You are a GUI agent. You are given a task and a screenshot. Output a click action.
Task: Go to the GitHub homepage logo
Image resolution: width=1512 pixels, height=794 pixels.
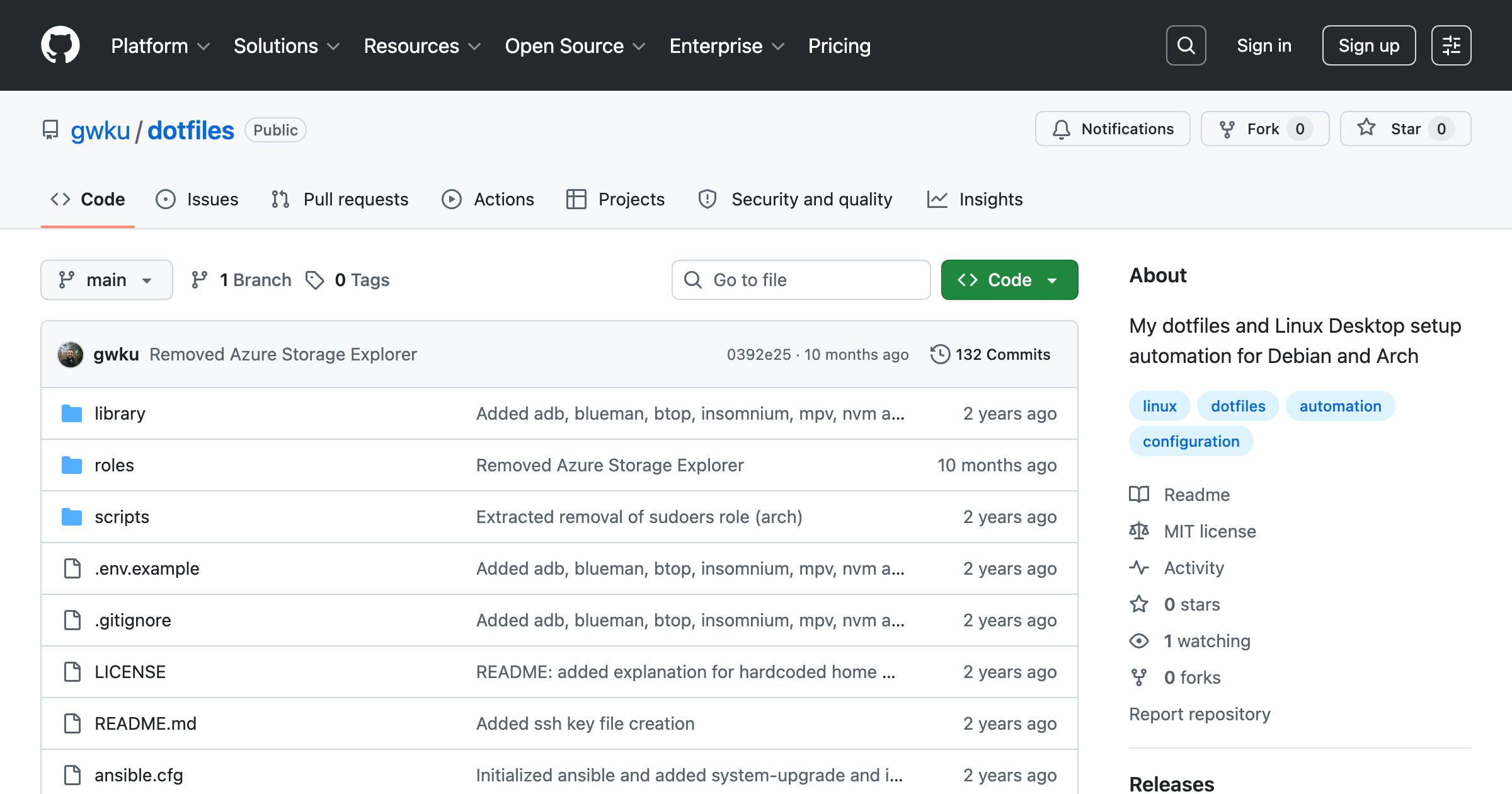tap(60, 45)
